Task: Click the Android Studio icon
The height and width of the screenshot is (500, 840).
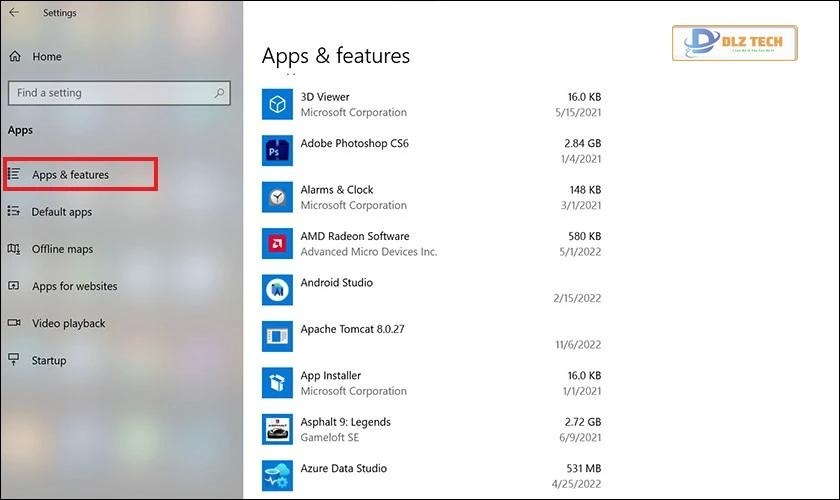Action: (x=277, y=290)
